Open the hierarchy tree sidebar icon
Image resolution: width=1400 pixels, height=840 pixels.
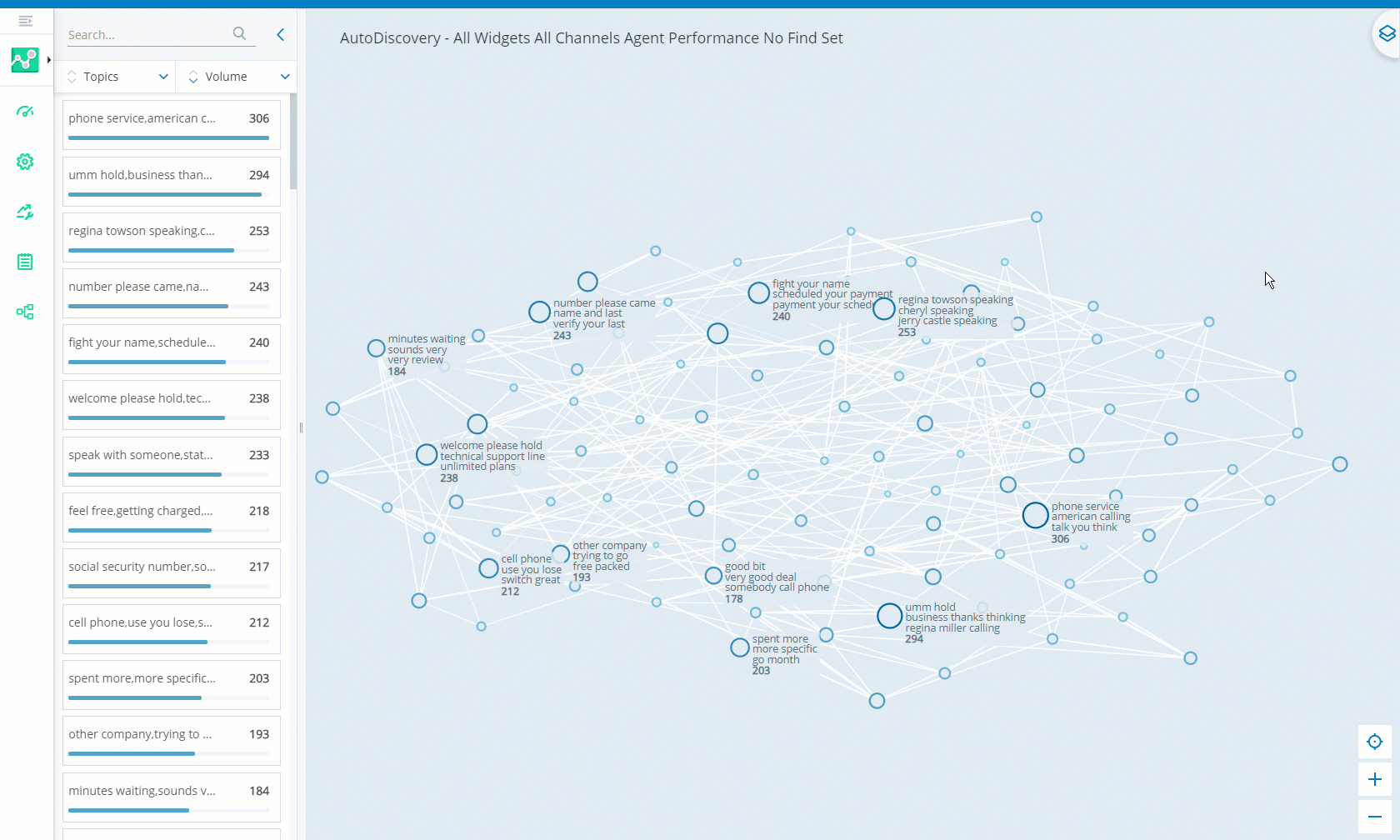(x=25, y=312)
